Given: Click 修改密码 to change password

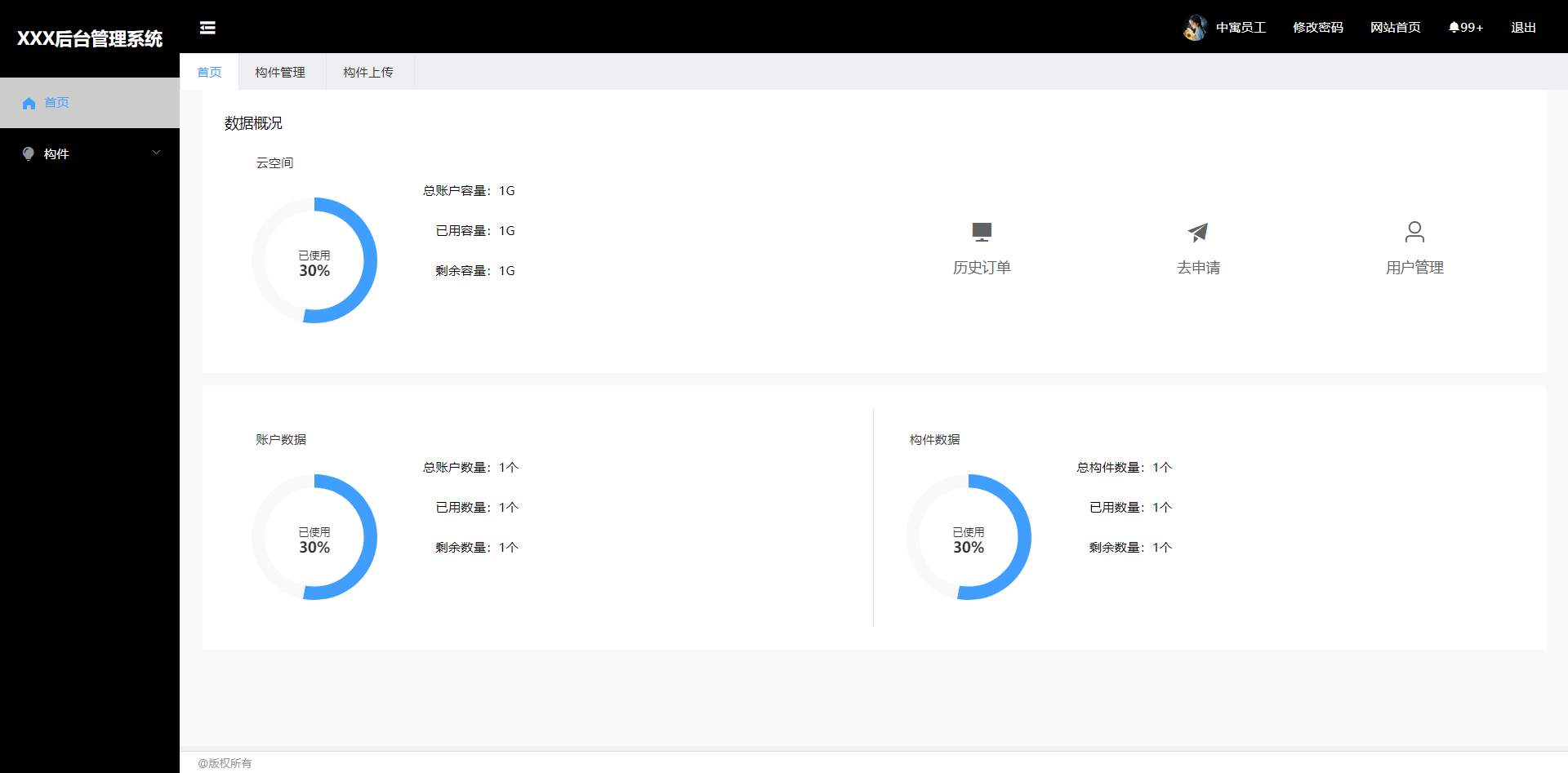Looking at the screenshot, I should (1317, 27).
